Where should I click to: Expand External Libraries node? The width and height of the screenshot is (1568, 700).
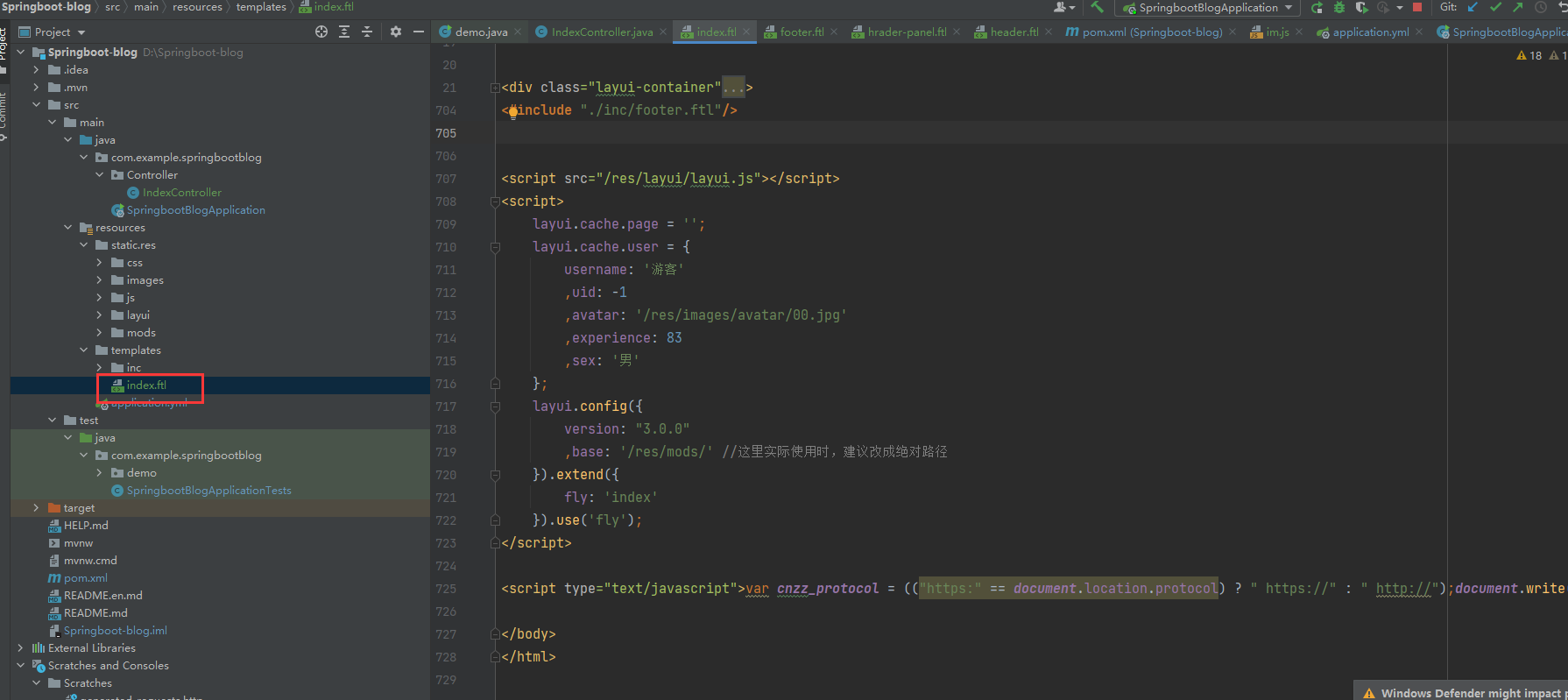(x=20, y=648)
